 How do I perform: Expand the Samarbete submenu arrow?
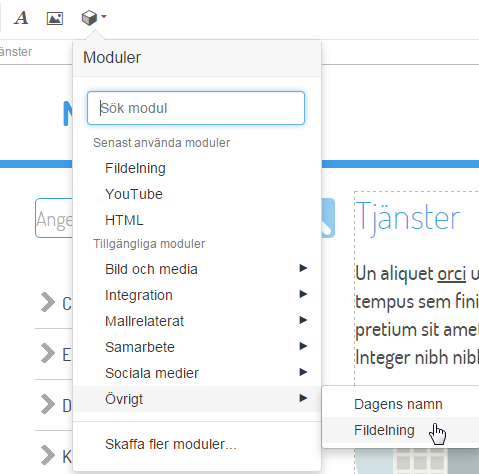pos(303,346)
